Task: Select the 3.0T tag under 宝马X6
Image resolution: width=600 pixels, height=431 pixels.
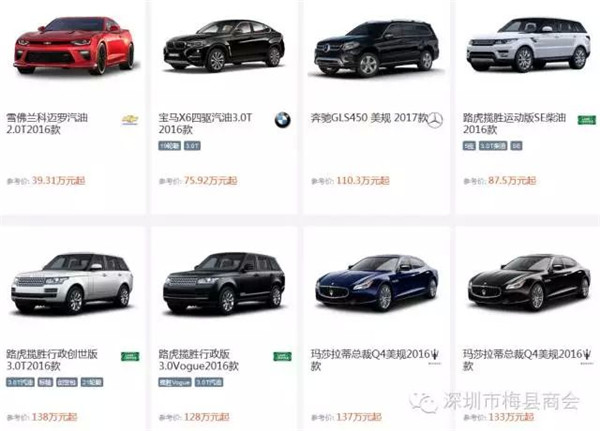Action: [192, 146]
